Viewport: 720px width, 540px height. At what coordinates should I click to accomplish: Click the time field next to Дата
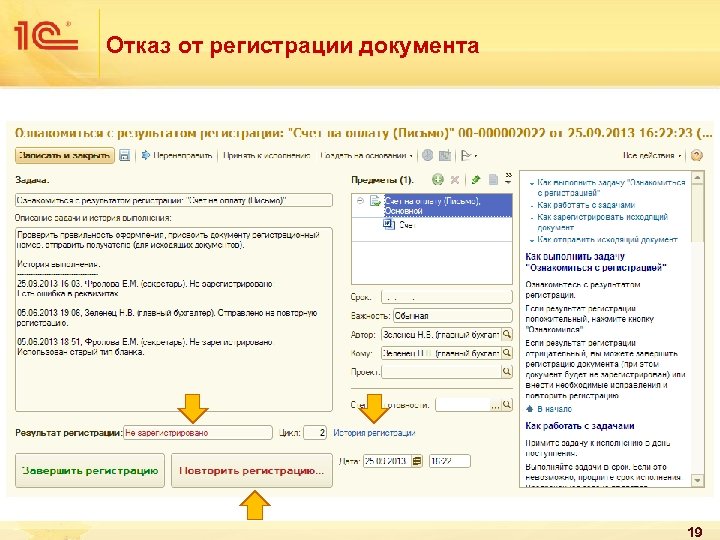[450, 461]
